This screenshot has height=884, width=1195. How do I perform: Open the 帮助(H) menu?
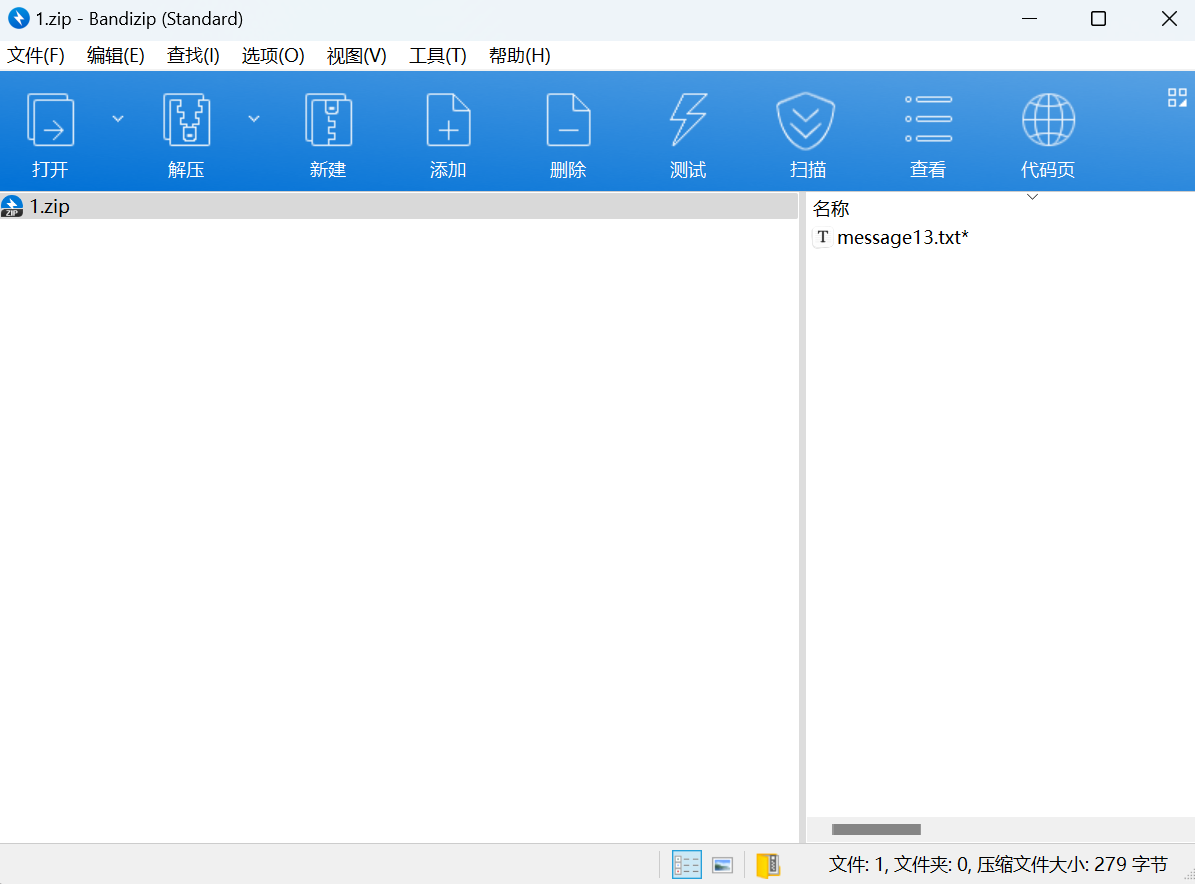[x=520, y=56]
